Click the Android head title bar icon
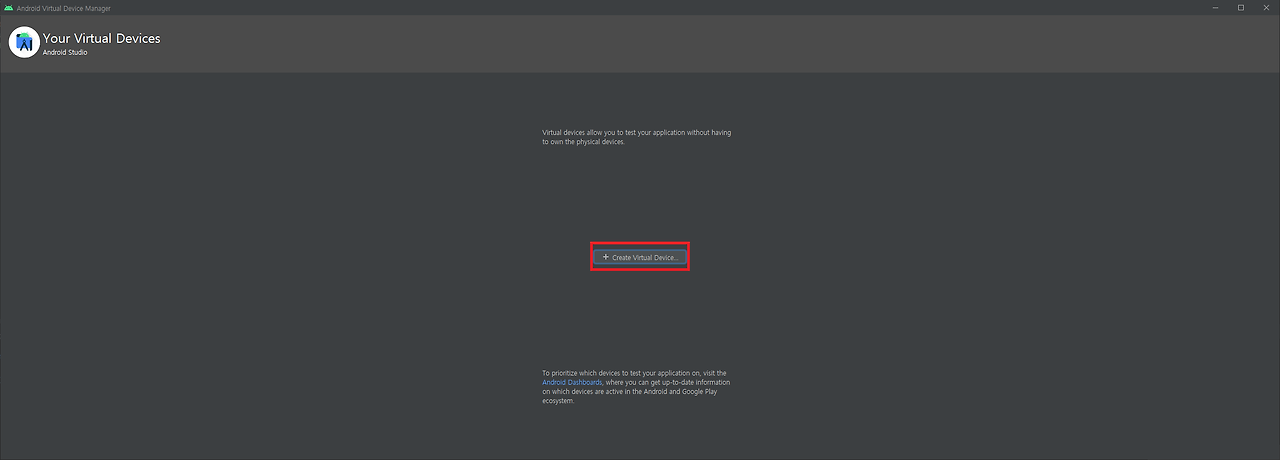This screenshot has width=1280, height=460. pos(9,8)
